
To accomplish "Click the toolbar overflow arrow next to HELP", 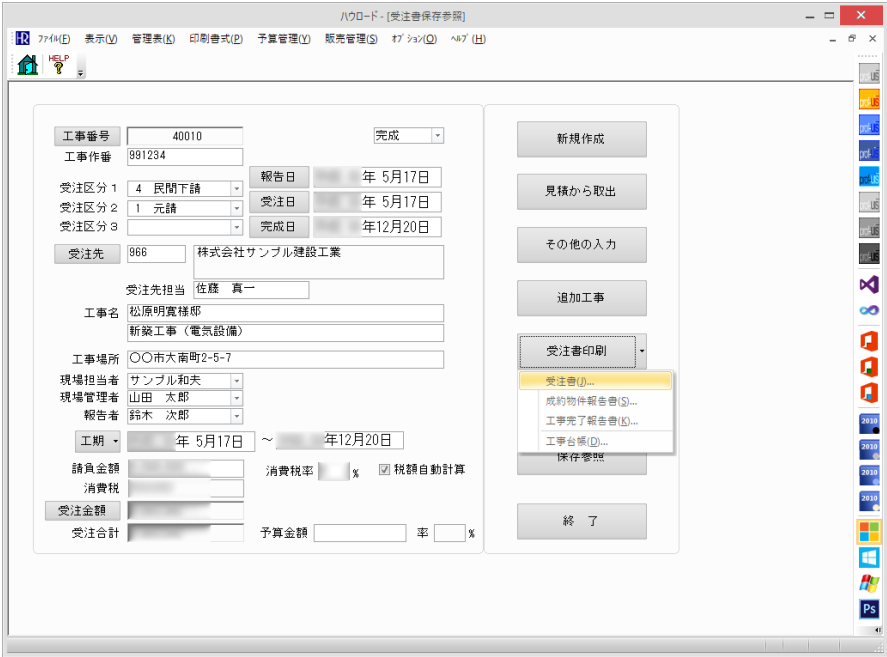I will pyautogui.click(x=81, y=73).
